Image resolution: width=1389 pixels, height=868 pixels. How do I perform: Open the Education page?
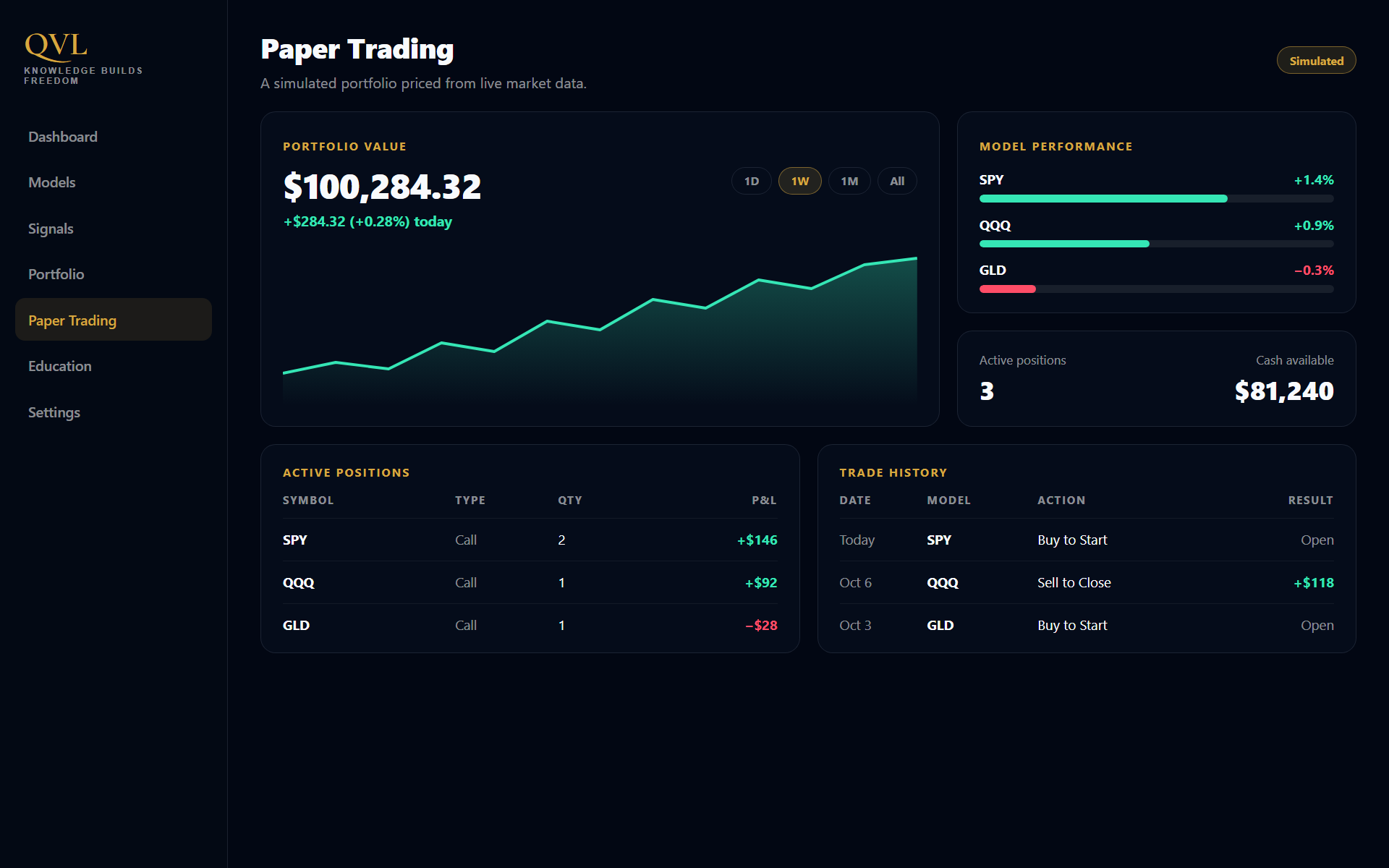coord(114,366)
